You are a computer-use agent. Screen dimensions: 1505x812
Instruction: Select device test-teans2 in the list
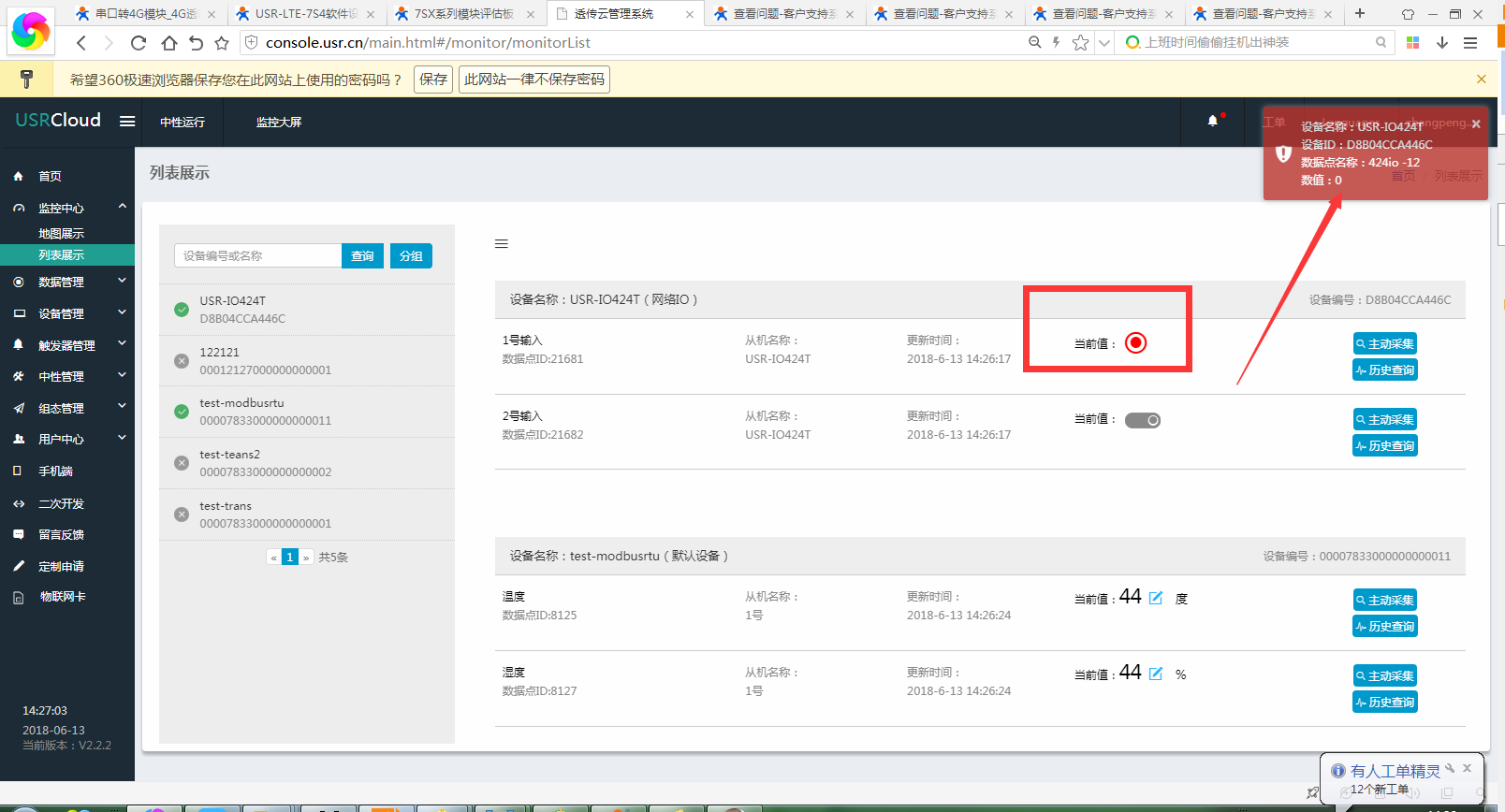[307, 463]
